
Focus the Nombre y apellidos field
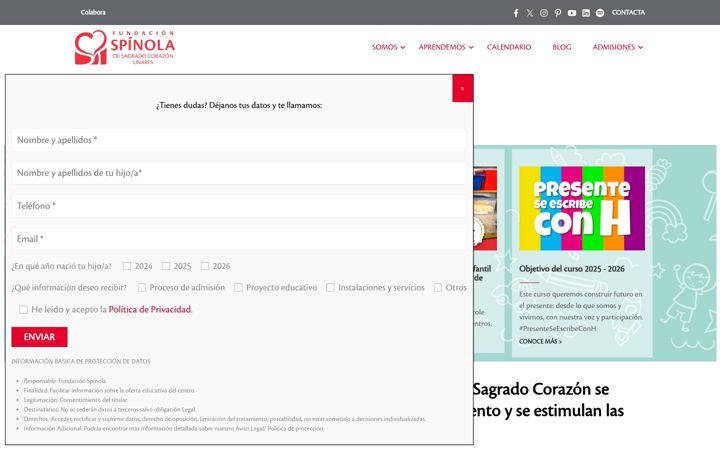[239, 140]
